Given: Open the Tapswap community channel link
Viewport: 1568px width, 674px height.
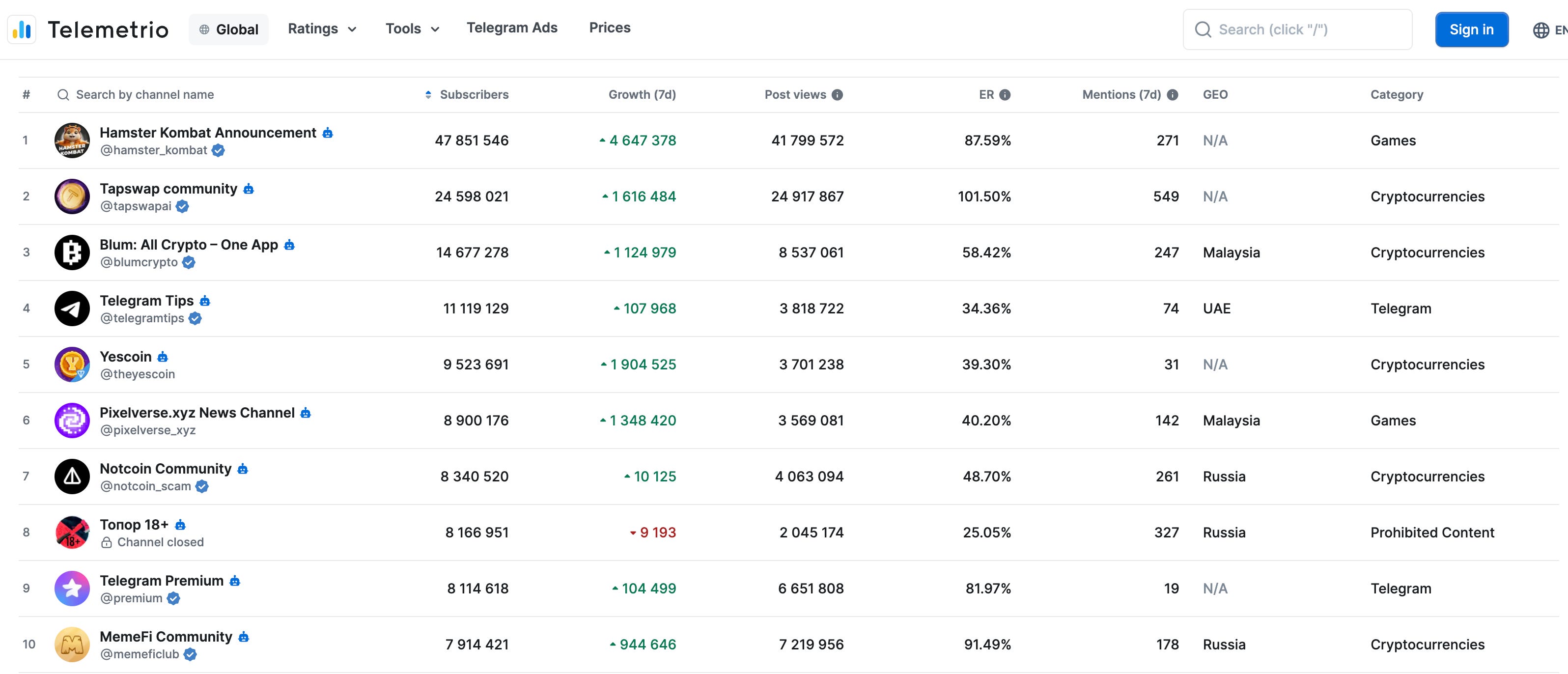Looking at the screenshot, I should [168, 189].
